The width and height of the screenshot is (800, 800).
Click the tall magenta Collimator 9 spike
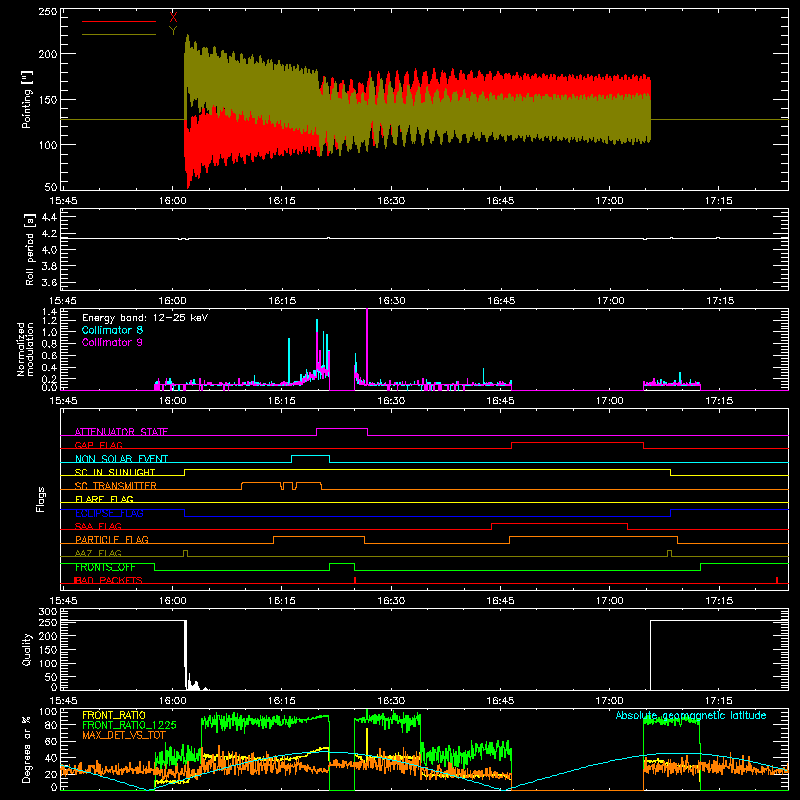[367, 347]
